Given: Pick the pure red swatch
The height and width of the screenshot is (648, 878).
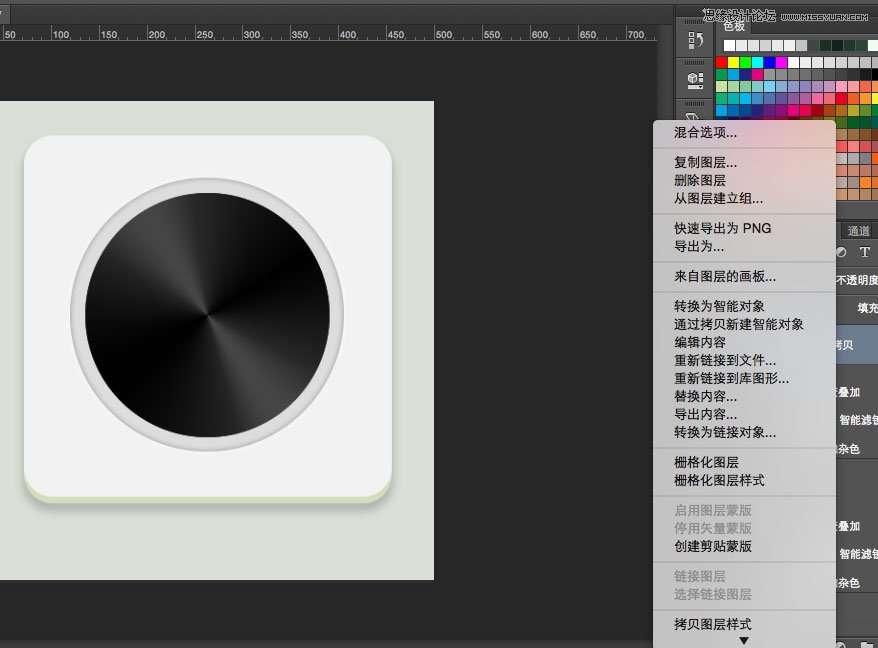Looking at the screenshot, I should pos(721,62).
